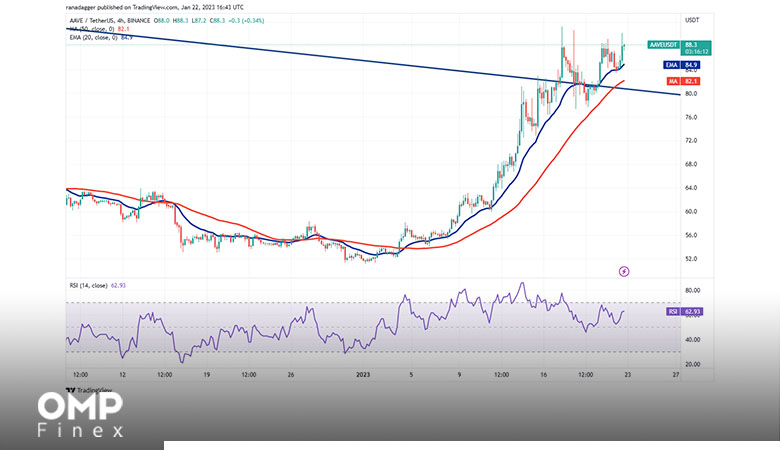Click the date 26 on time axis
The width and height of the screenshot is (780, 450).
(291, 375)
